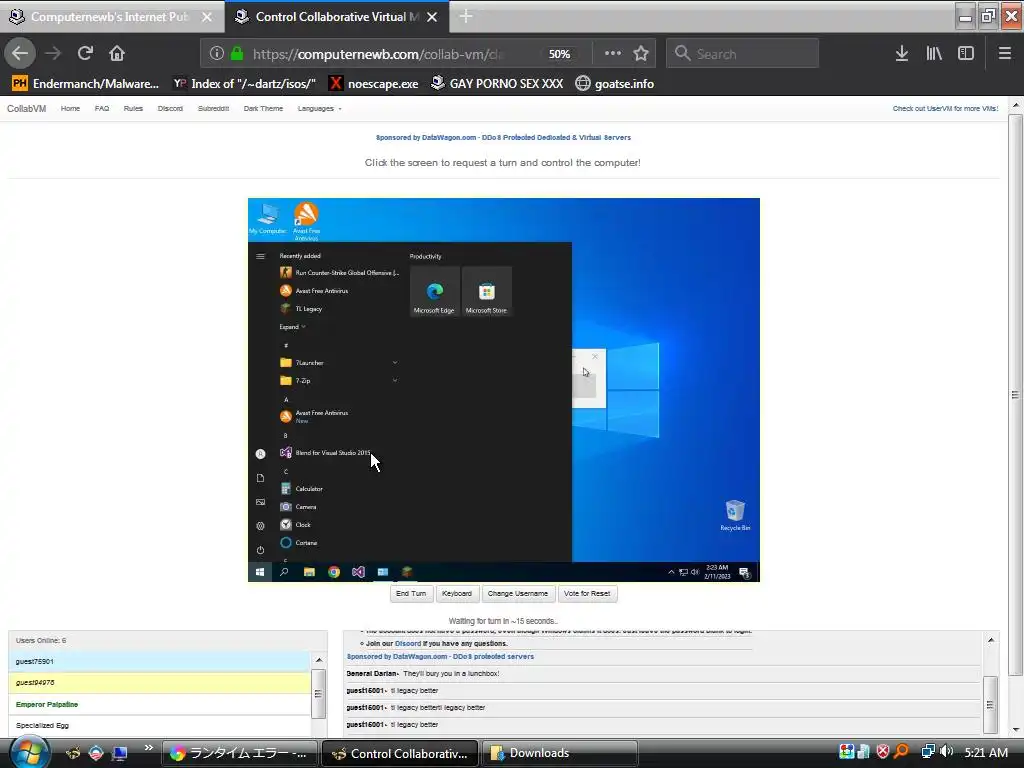The height and width of the screenshot is (768, 1024).
Task: Bookmark this page with the star icon
Action: [641, 53]
